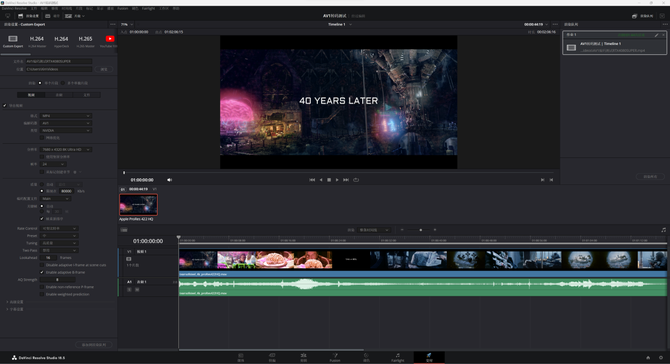Click the Browse location button

pos(104,69)
